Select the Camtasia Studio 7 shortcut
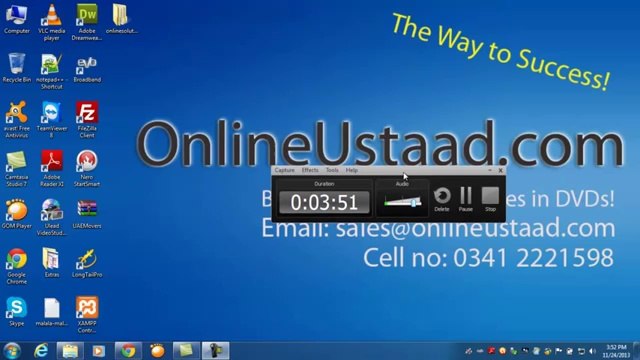Image resolution: width=640 pixels, height=360 pixels. [16, 169]
